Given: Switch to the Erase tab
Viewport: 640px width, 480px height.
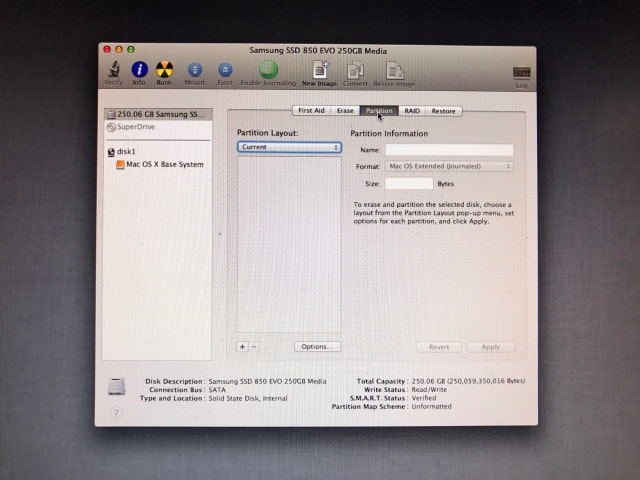Looking at the screenshot, I should click(x=345, y=111).
